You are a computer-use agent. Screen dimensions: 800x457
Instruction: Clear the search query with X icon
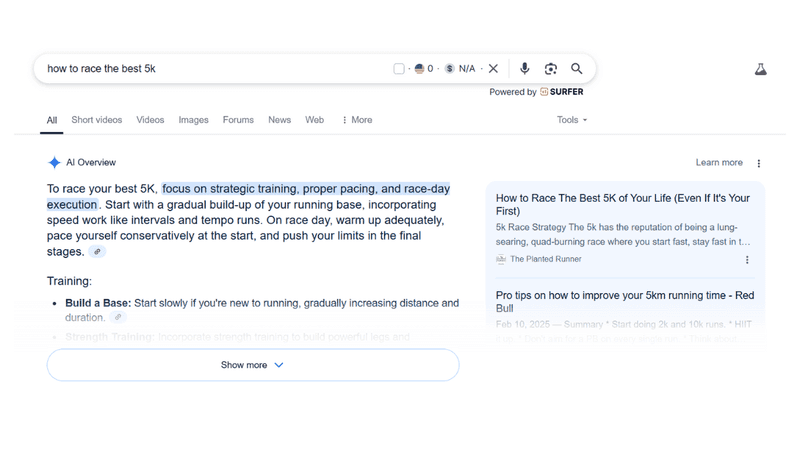(x=493, y=68)
